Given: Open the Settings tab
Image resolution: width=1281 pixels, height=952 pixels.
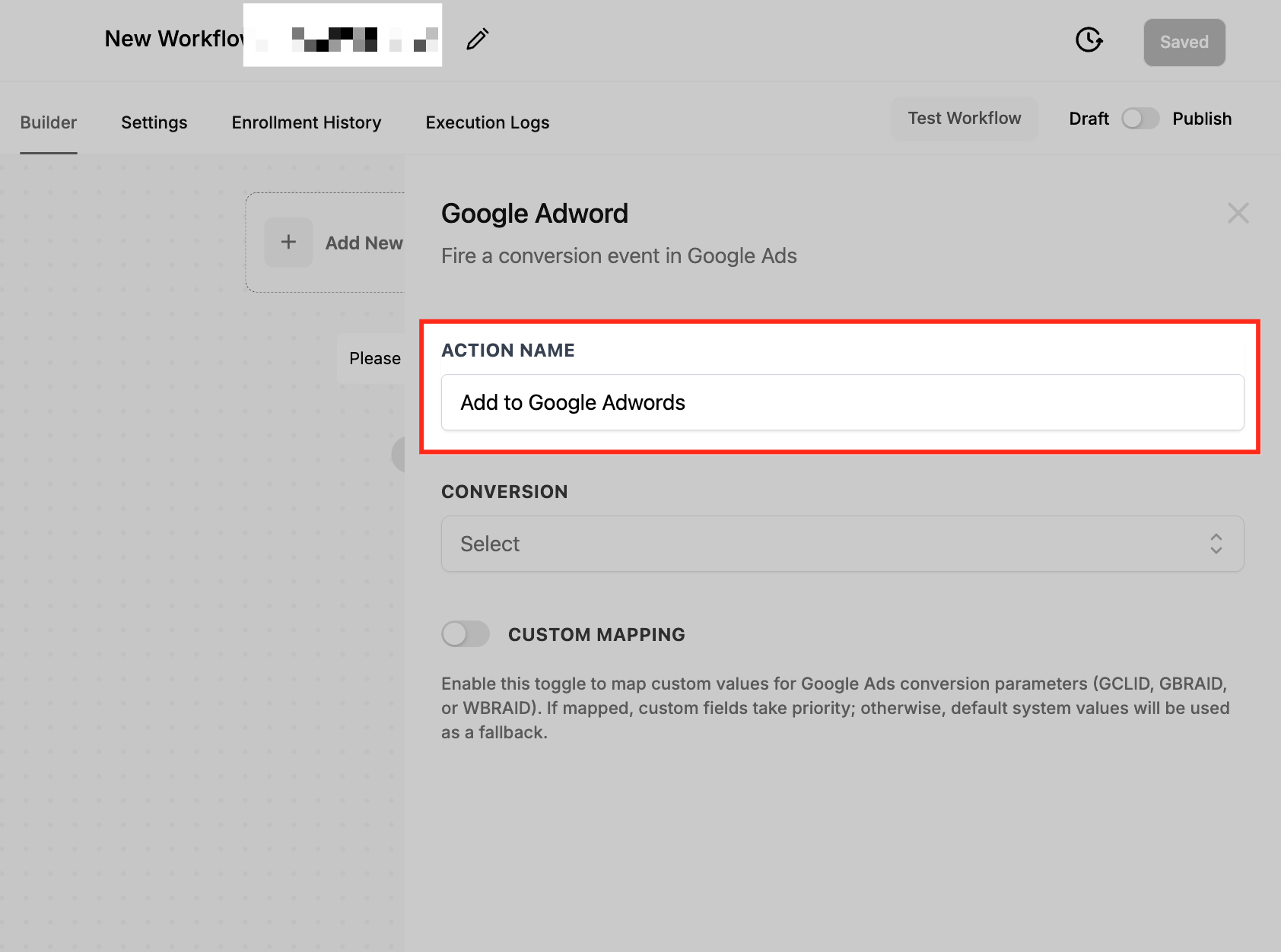Looking at the screenshot, I should coord(154,122).
